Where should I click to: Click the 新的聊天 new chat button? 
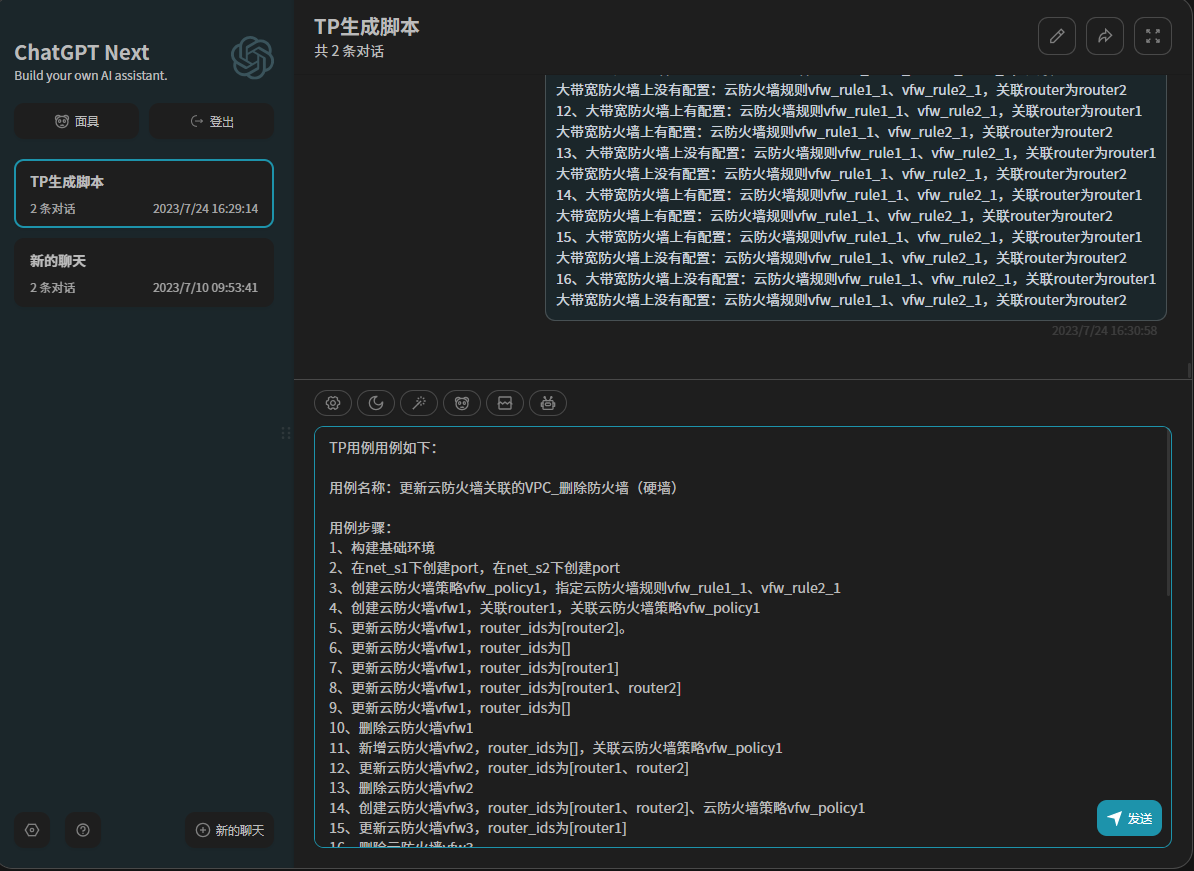tap(230, 830)
